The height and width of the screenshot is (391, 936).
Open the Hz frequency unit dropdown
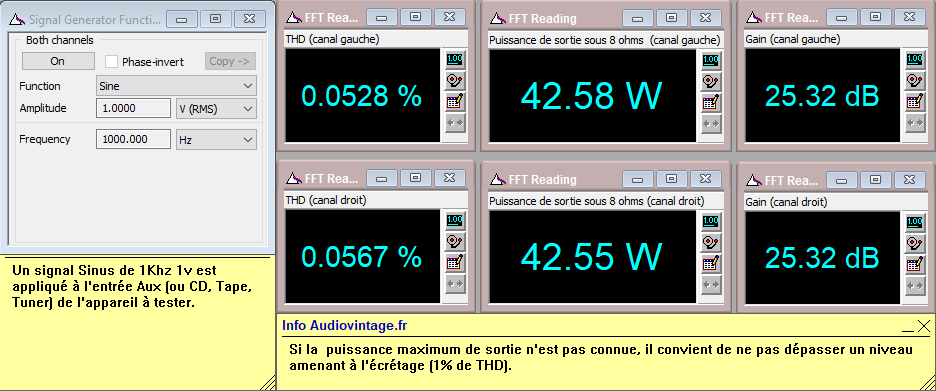[x=216, y=140]
